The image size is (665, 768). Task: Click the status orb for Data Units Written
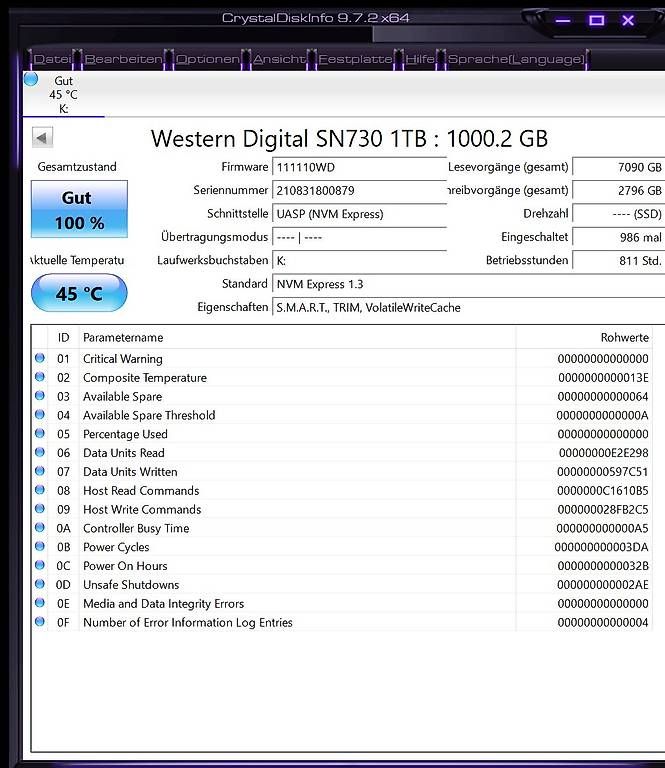coord(40,471)
